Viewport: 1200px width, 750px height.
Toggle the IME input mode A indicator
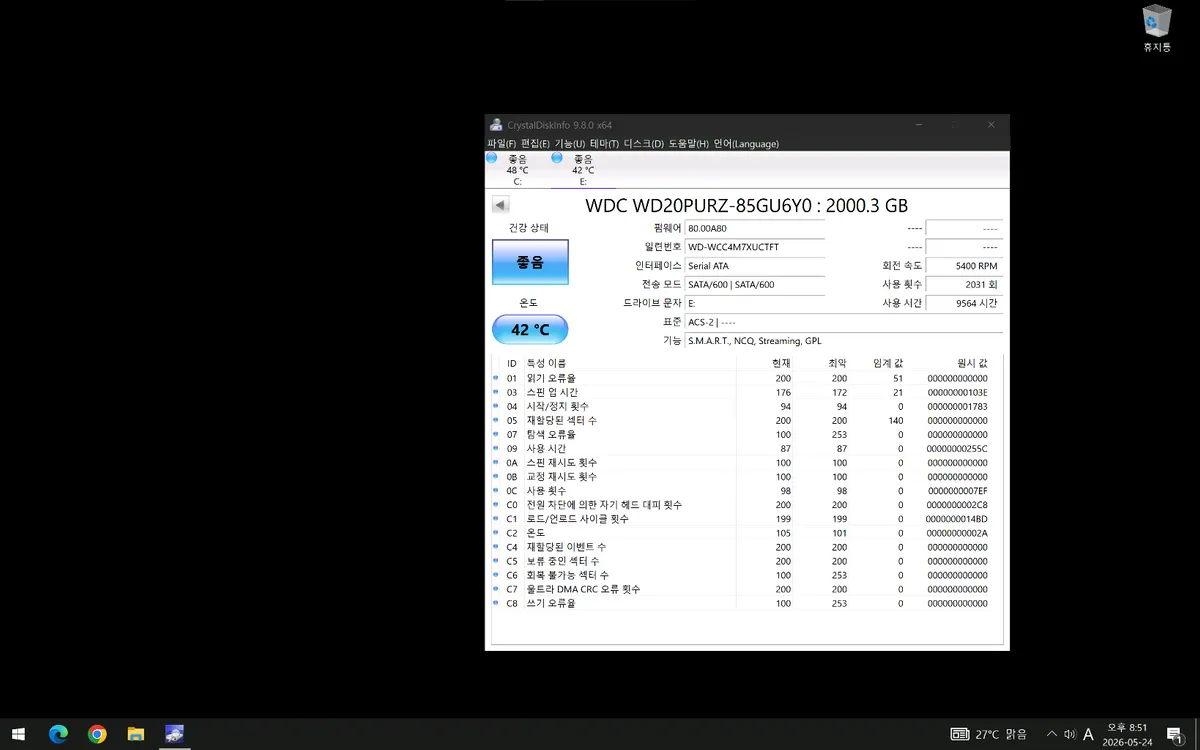[x=1088, y=734]
